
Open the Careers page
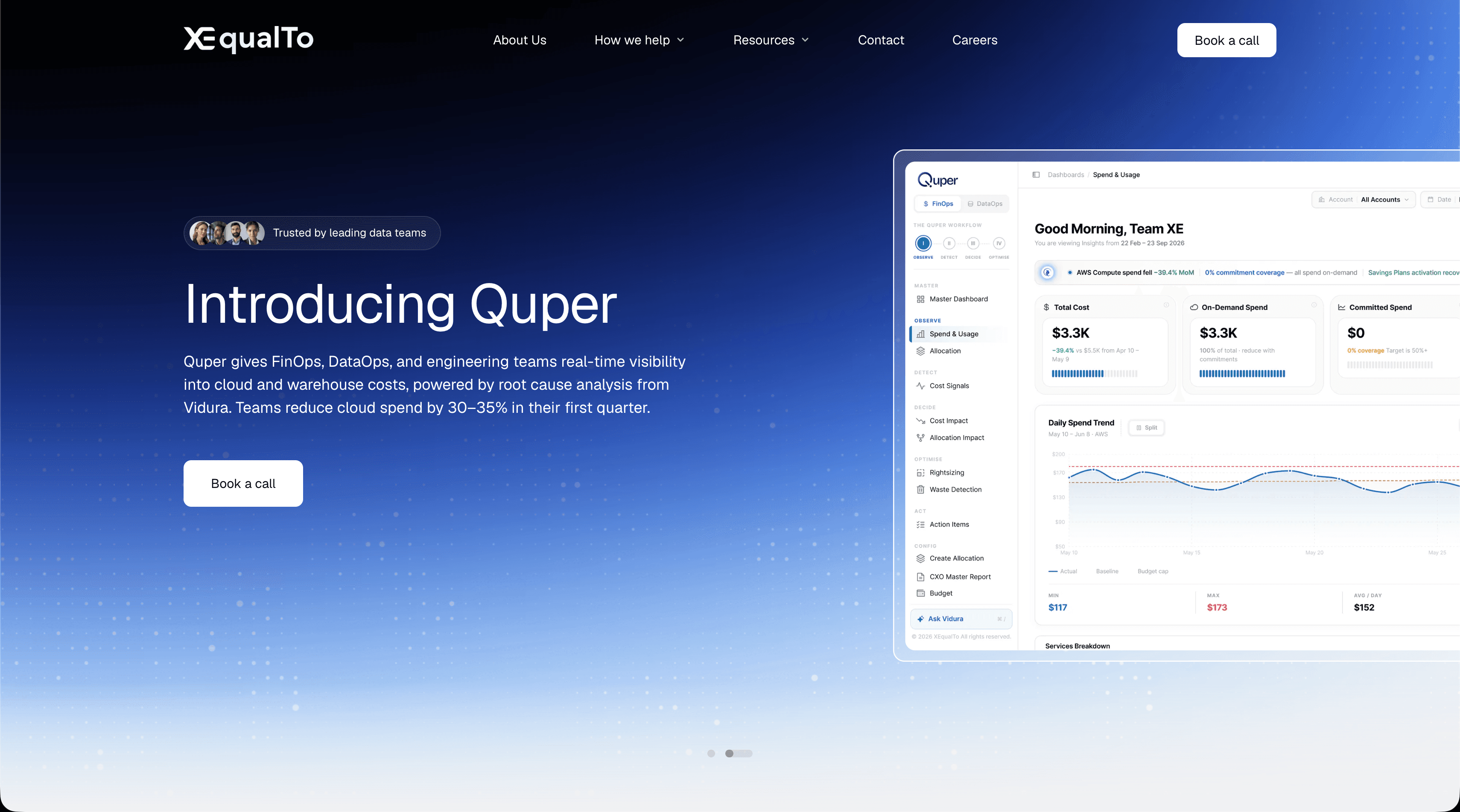point(974,40)
